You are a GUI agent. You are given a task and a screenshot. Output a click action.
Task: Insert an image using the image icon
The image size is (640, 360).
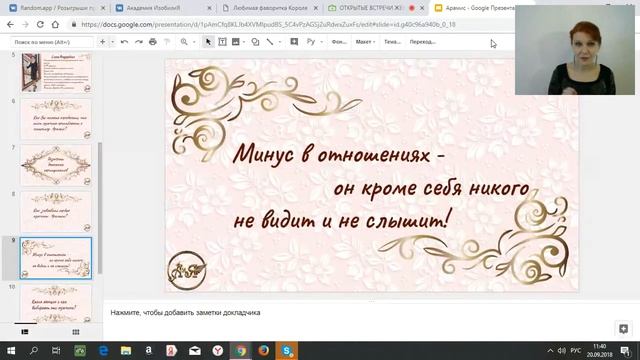tap(236, 42)
